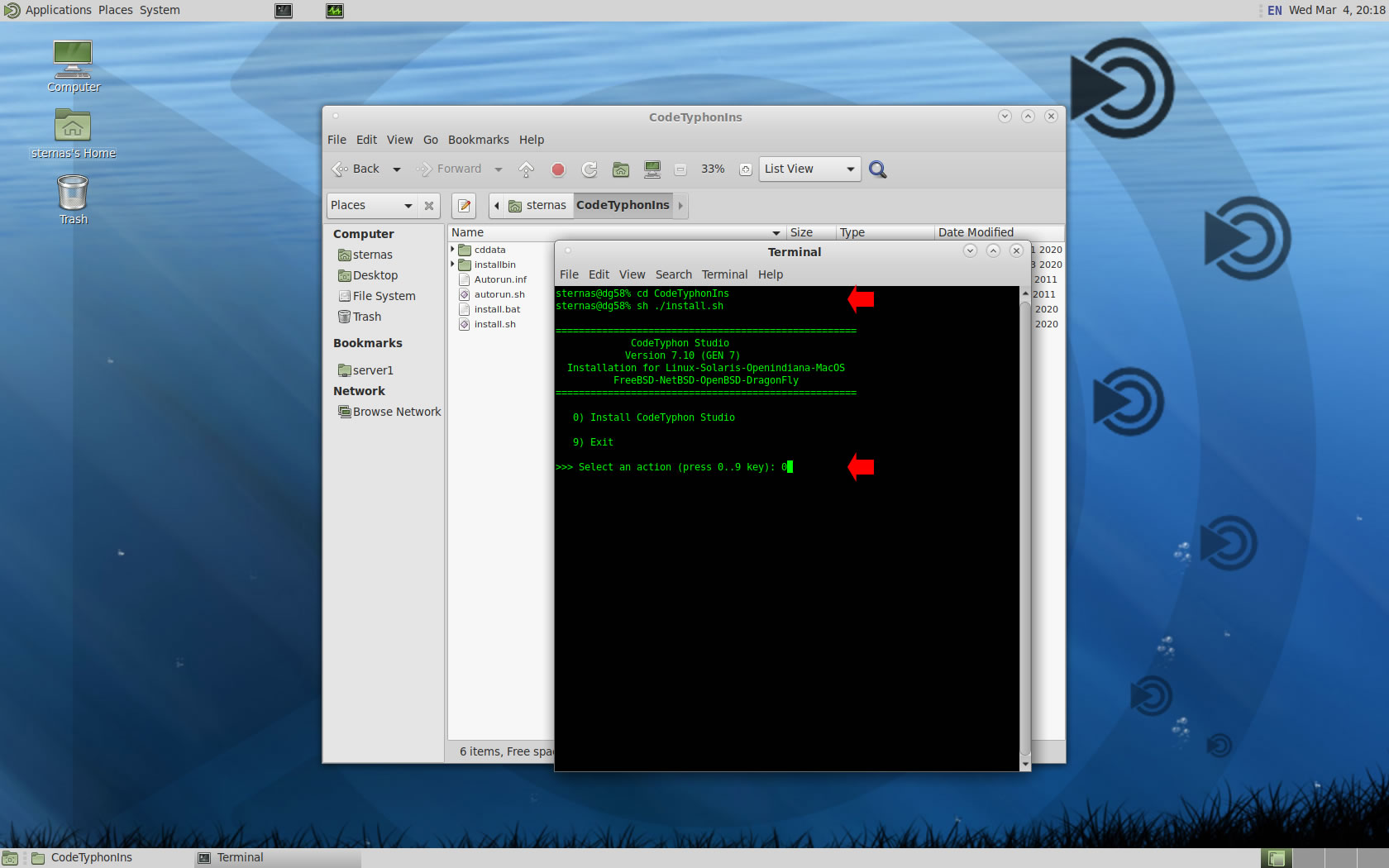The height and width of the screenshot is (868, 1389).
Task: Click the Back arrow icon in file manager
Action: pos(340,169)
